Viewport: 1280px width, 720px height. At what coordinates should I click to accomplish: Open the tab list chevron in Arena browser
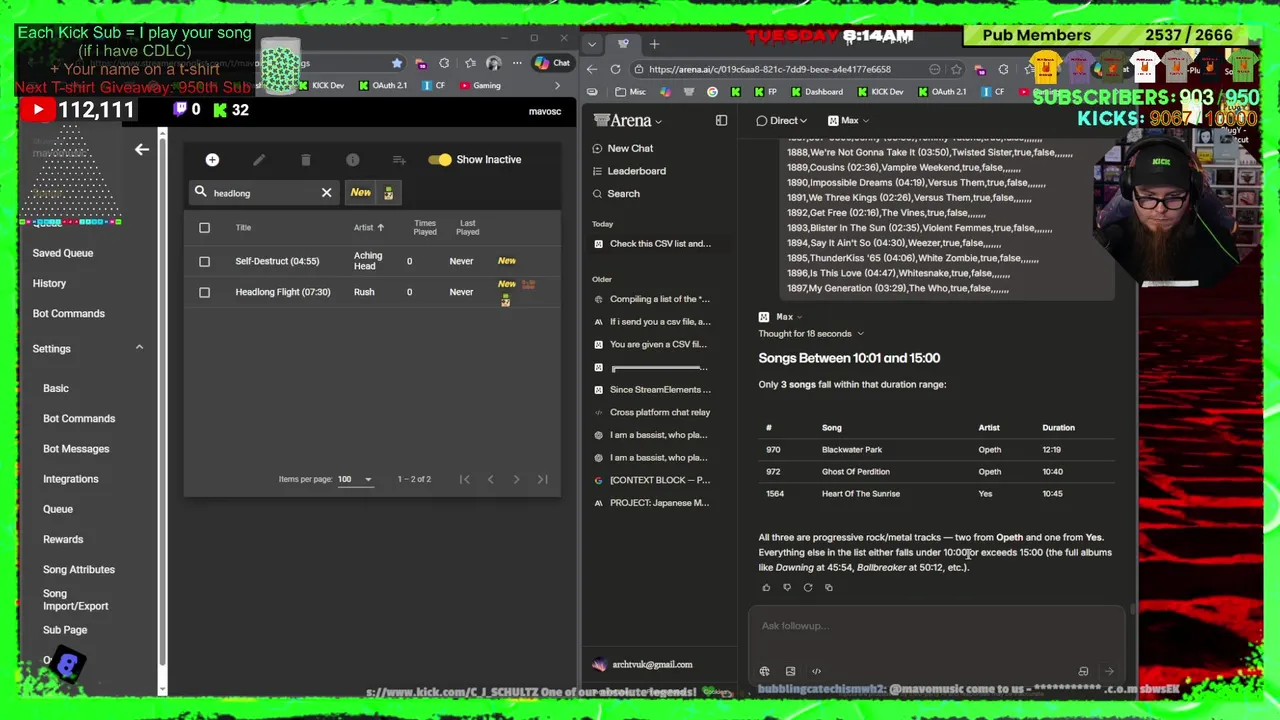coord(593,43)
